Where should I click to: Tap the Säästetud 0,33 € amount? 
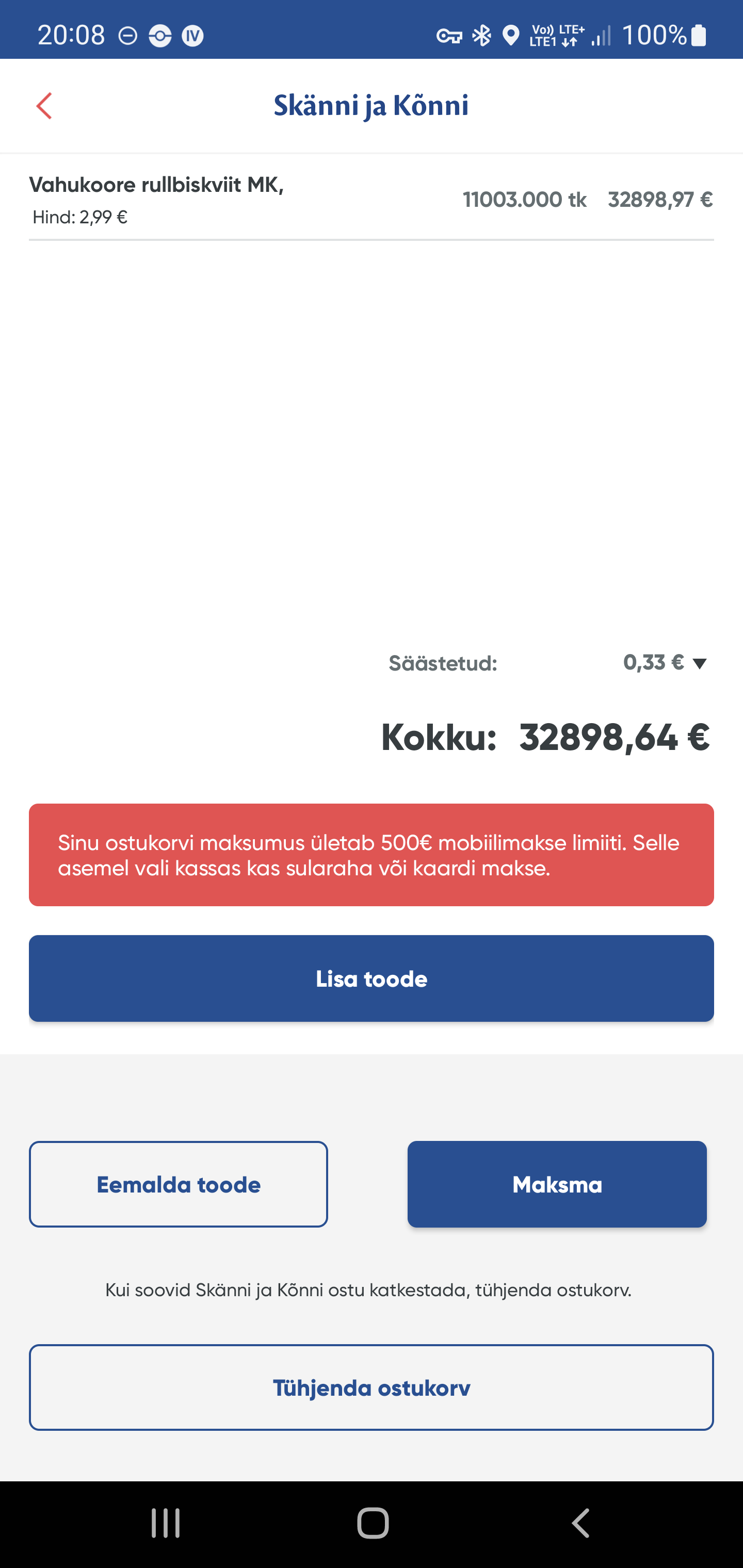(x=653, y=662)
